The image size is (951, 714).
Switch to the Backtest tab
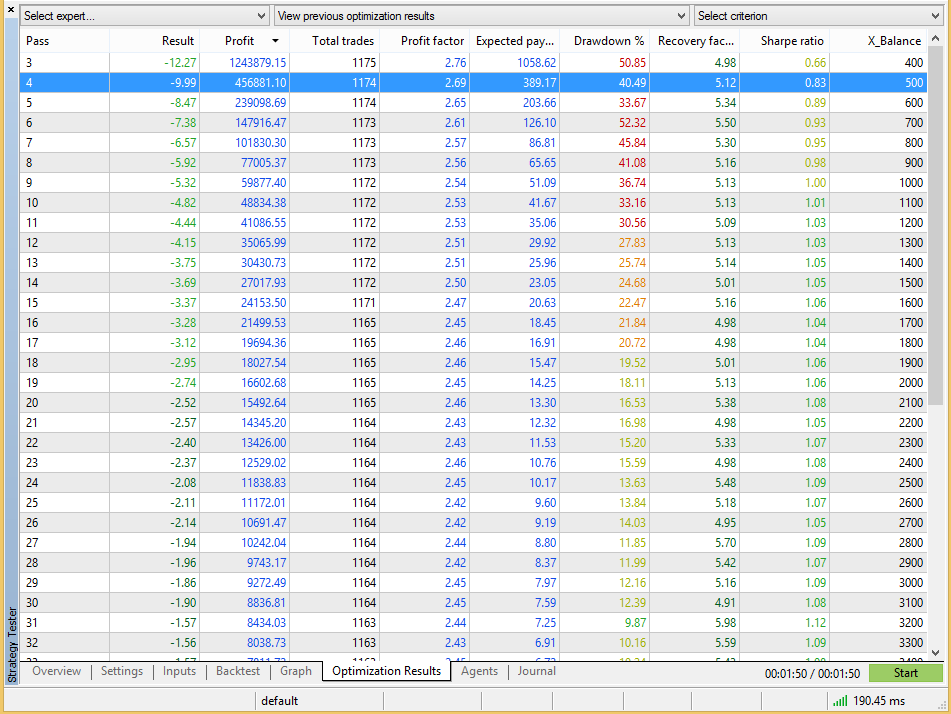pyautogui.click(x=238, y=671)
